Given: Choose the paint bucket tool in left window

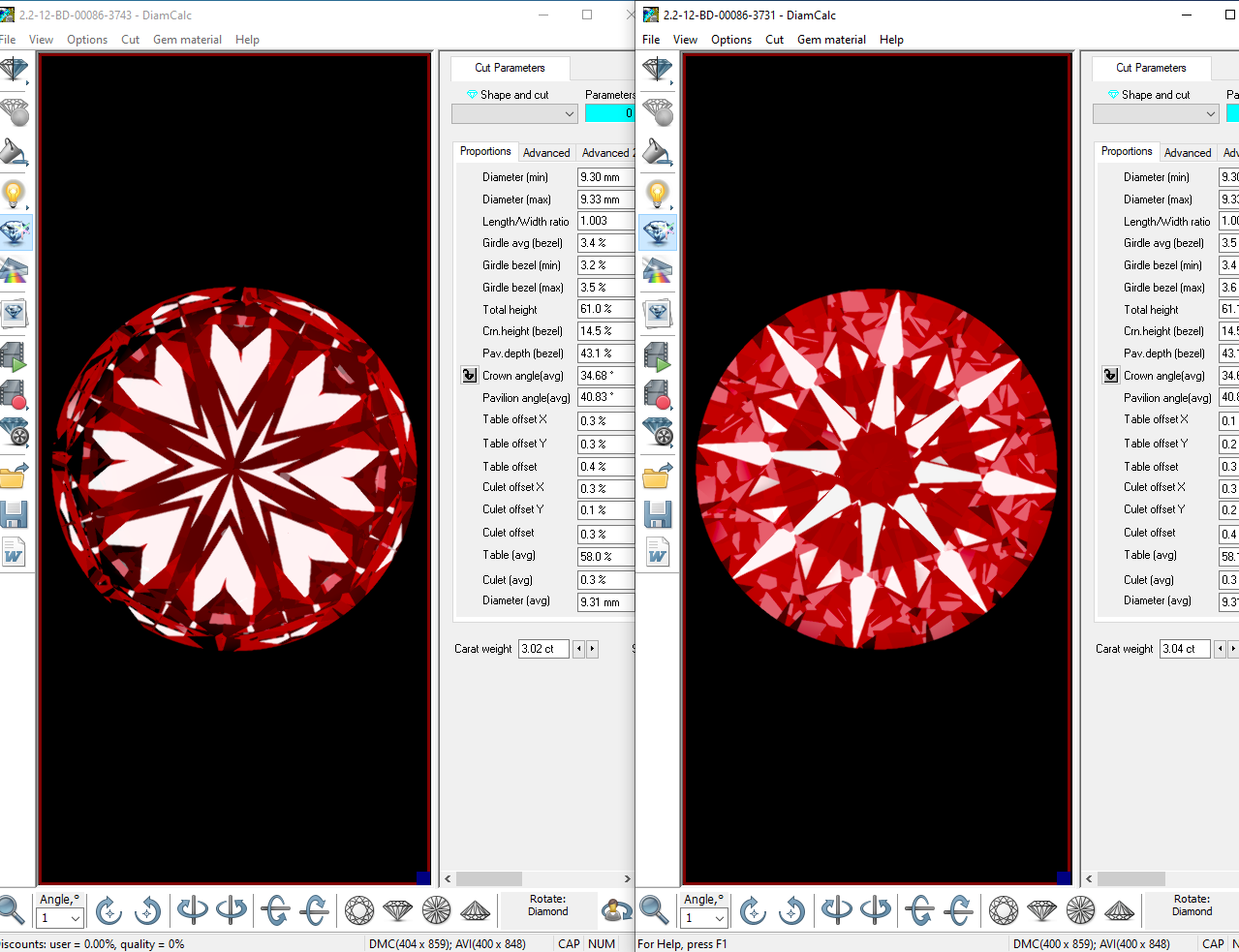Looking at the screenshot, I should (x=15, y=152).
